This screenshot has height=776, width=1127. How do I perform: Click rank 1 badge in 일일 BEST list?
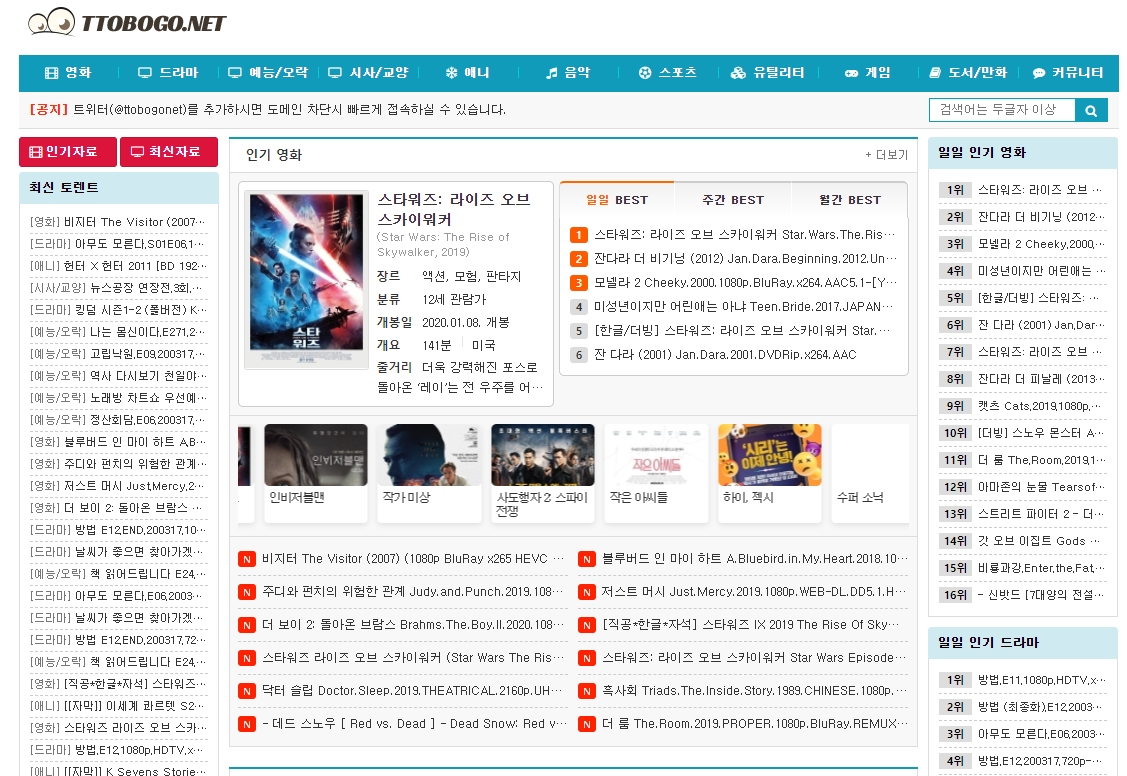point(579,235)
